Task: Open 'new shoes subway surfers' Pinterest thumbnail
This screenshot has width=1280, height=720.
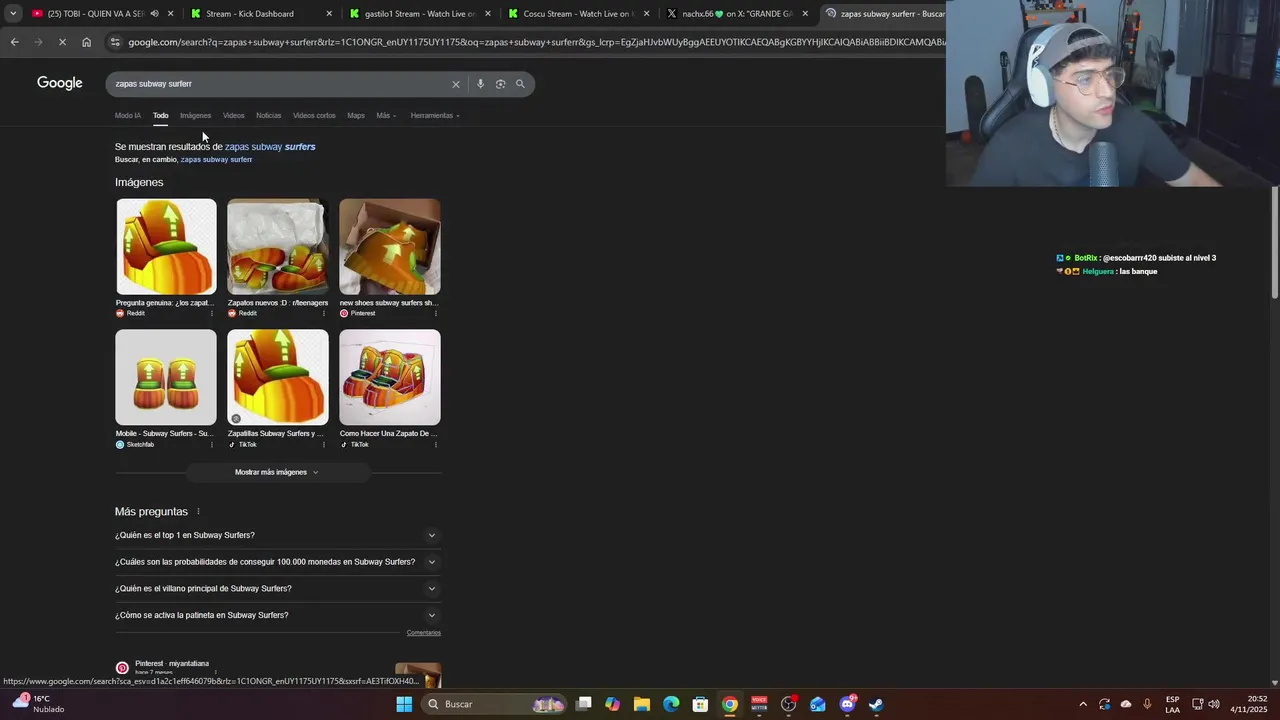Action: [390, 247]
